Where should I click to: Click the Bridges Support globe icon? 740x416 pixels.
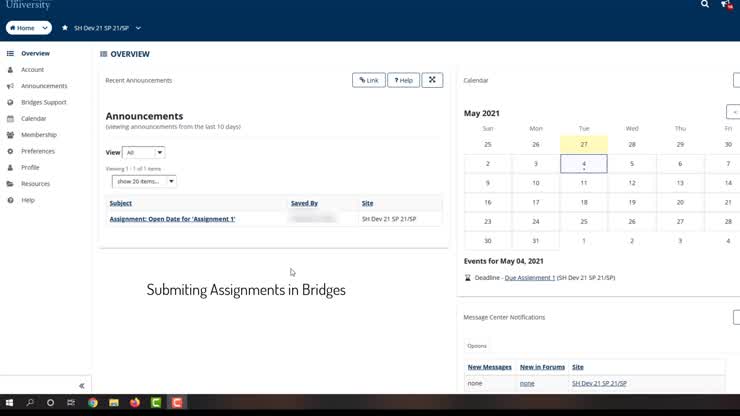tap(10, 102)
